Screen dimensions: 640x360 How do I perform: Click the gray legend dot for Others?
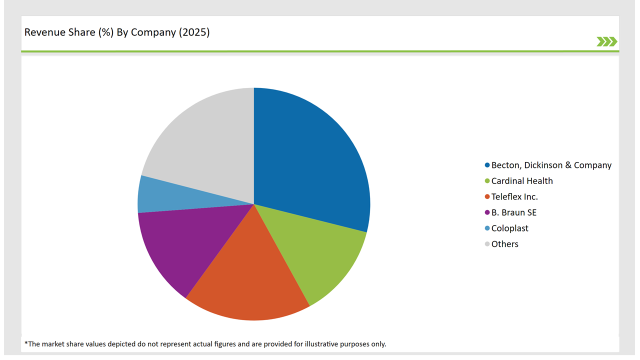click(487, 244)
